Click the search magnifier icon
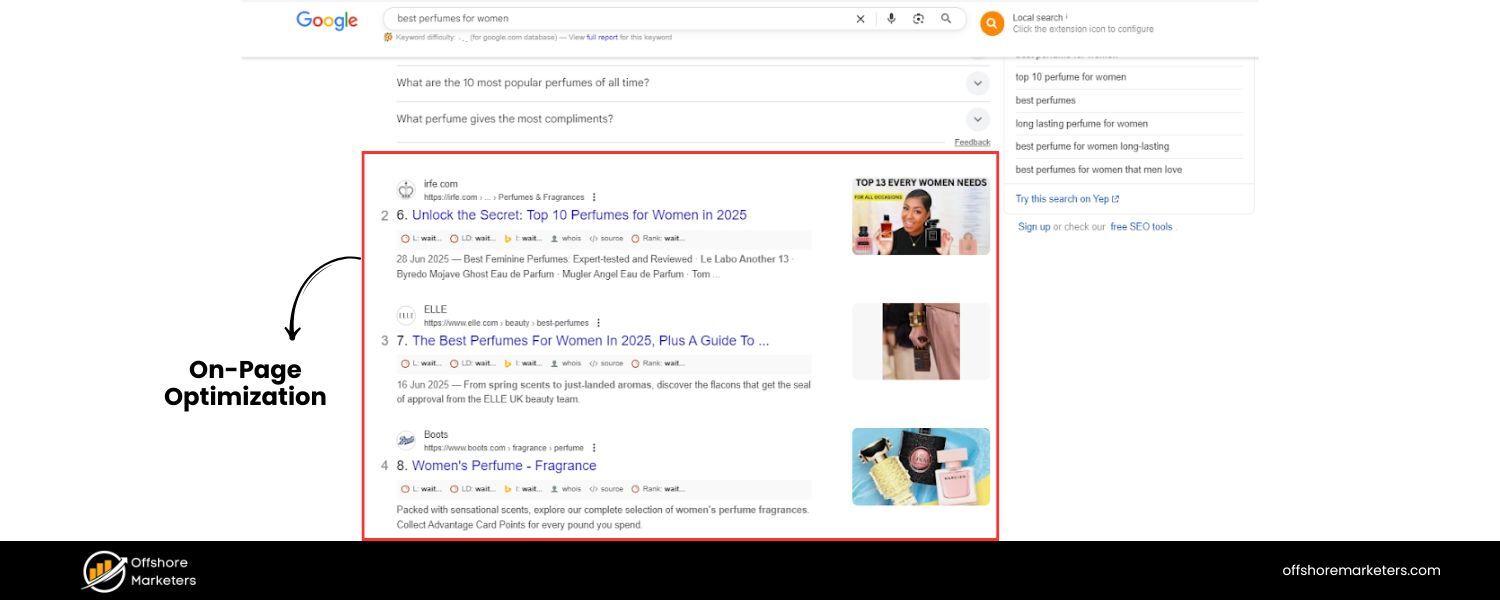1500x600 pixels. click(x=945, y=18)
